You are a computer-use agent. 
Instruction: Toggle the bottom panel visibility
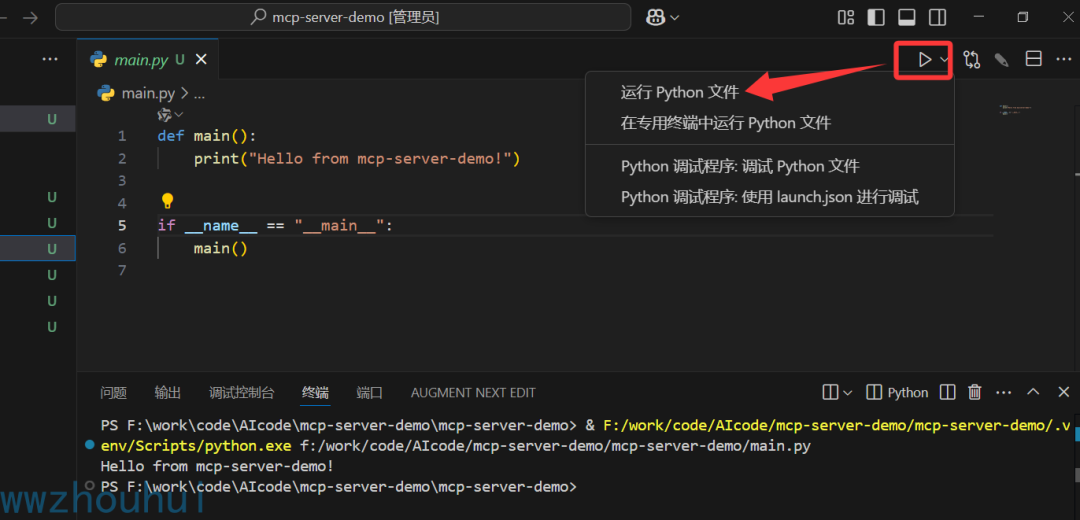click(x=907, y=17)
